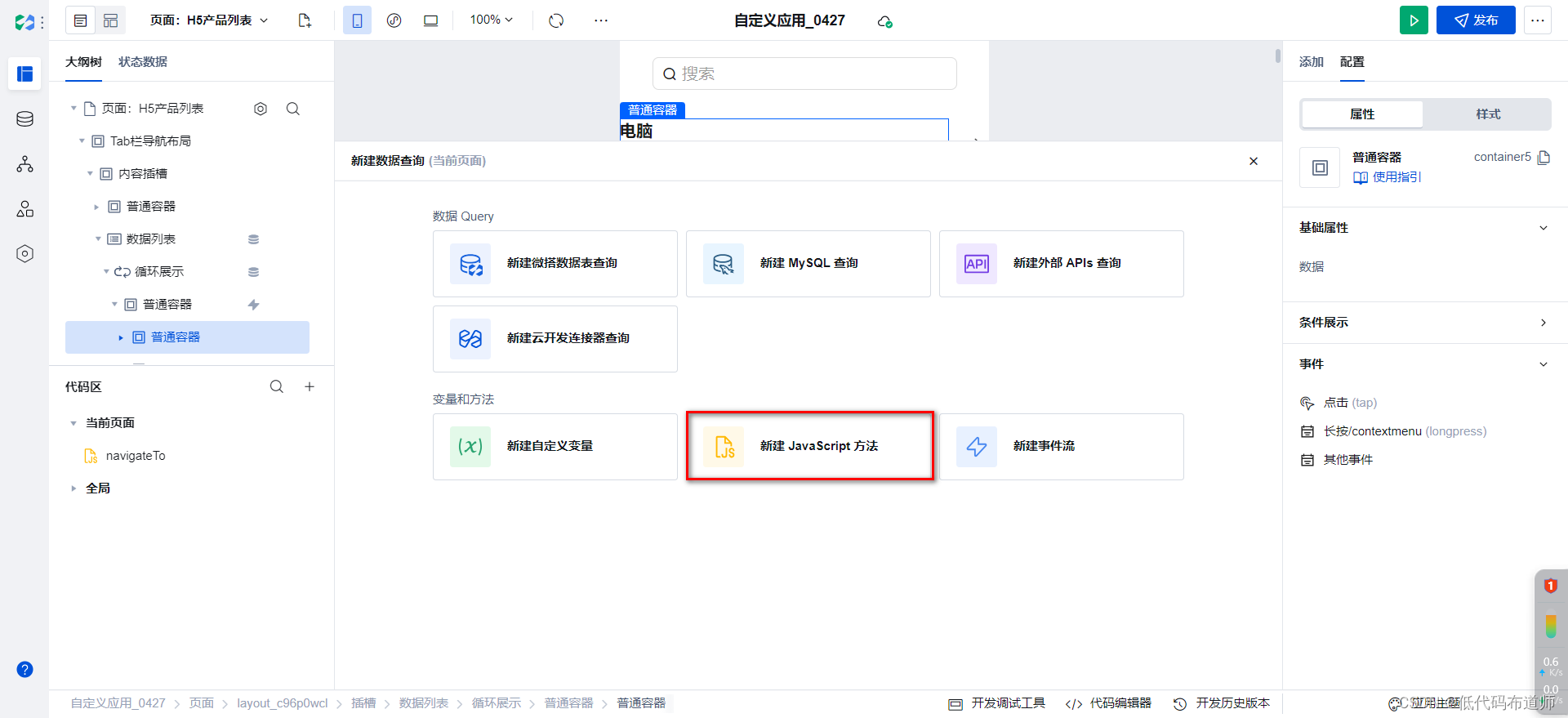Collapse the 循环展示 tree node

(106, 272)
